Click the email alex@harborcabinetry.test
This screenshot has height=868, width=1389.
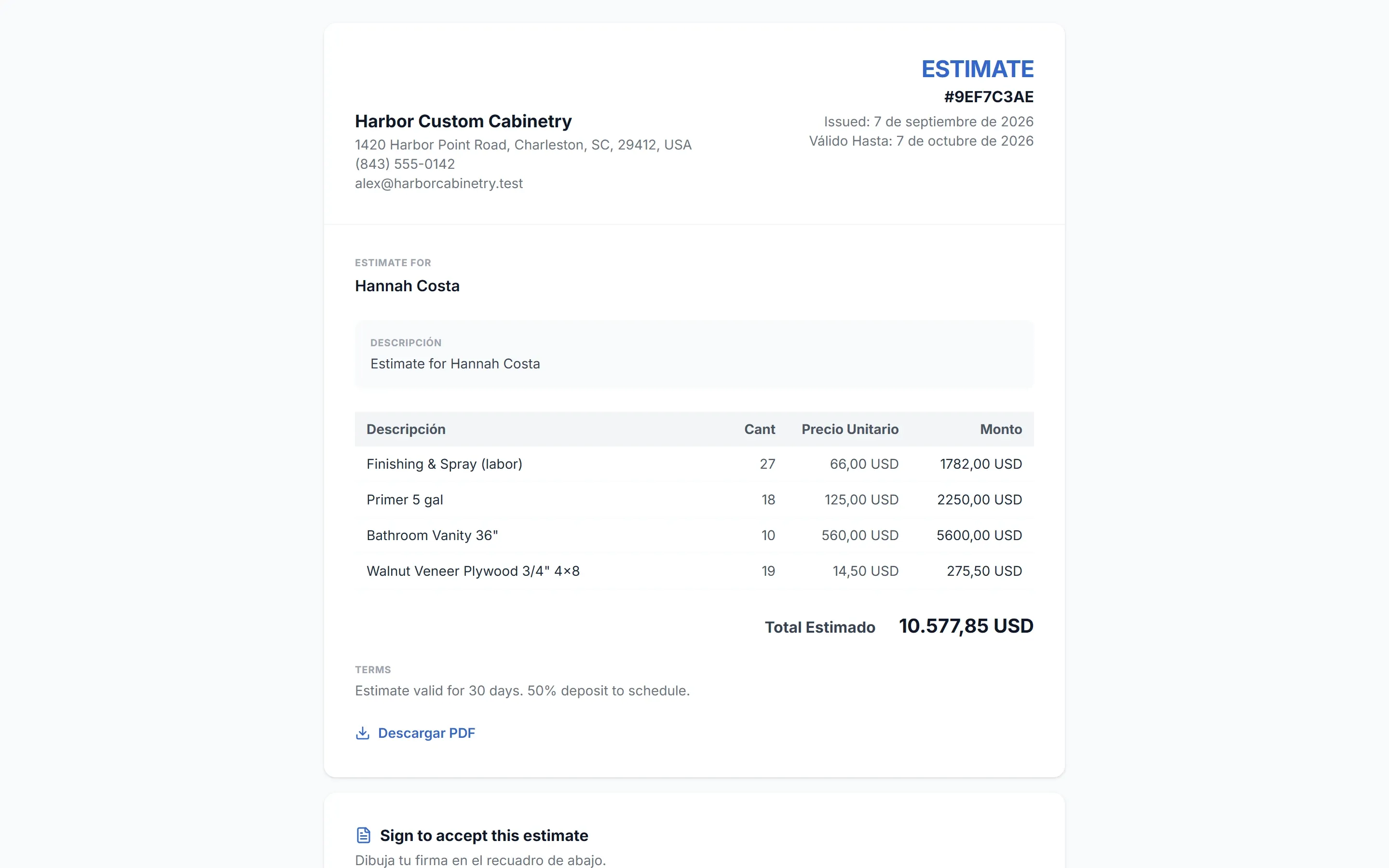[438, 183]
